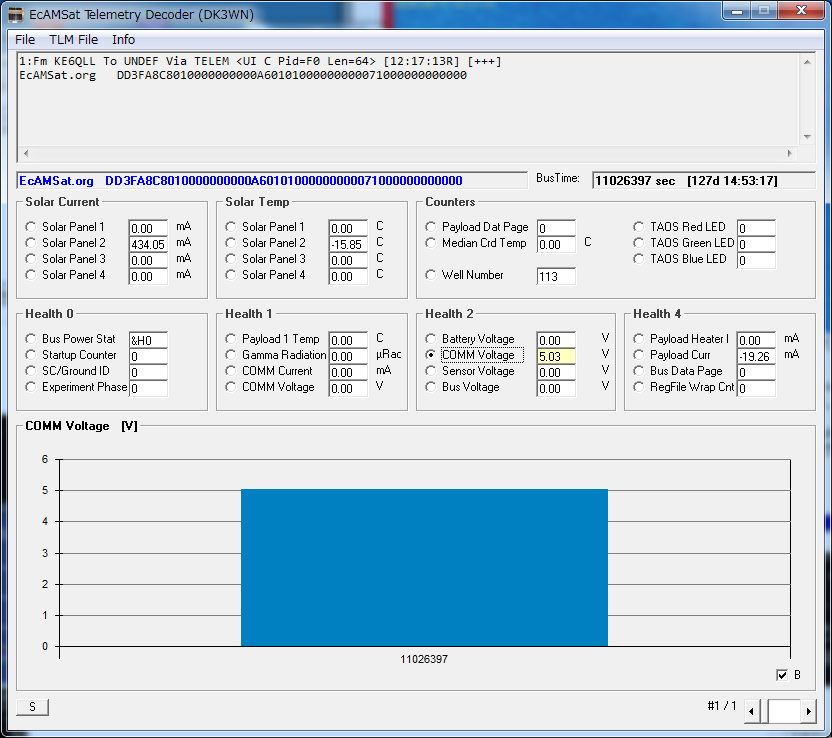Image resolution: width=832 pixels, height=738 pixels.
Task: Select Bus Voltage radio button
Action: pos(431,387)
